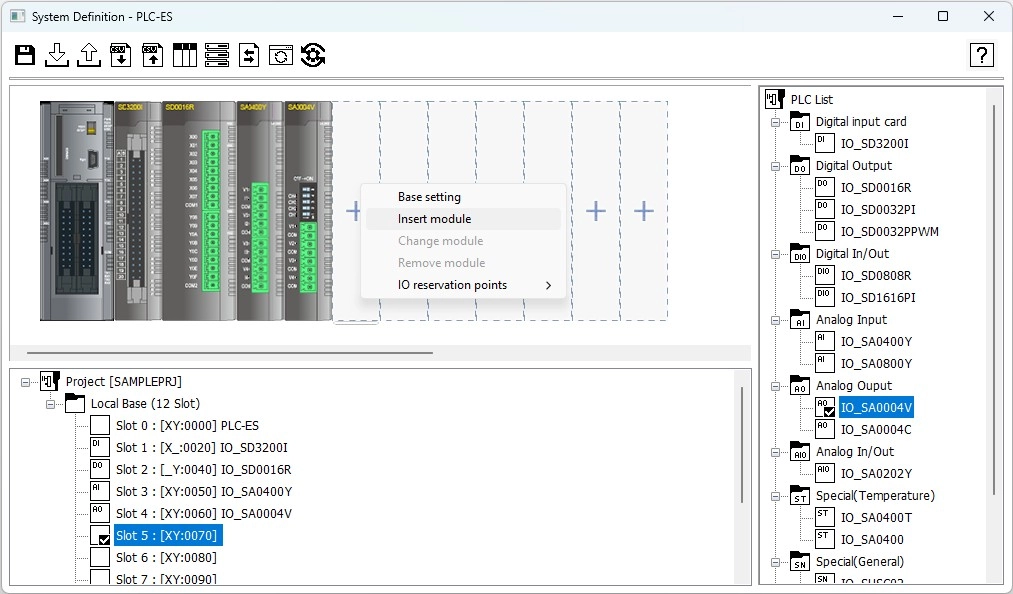Screen dimensions: 1013x594
Task: Click the gear sync toolbar icon
Action: tap(313, 55)
